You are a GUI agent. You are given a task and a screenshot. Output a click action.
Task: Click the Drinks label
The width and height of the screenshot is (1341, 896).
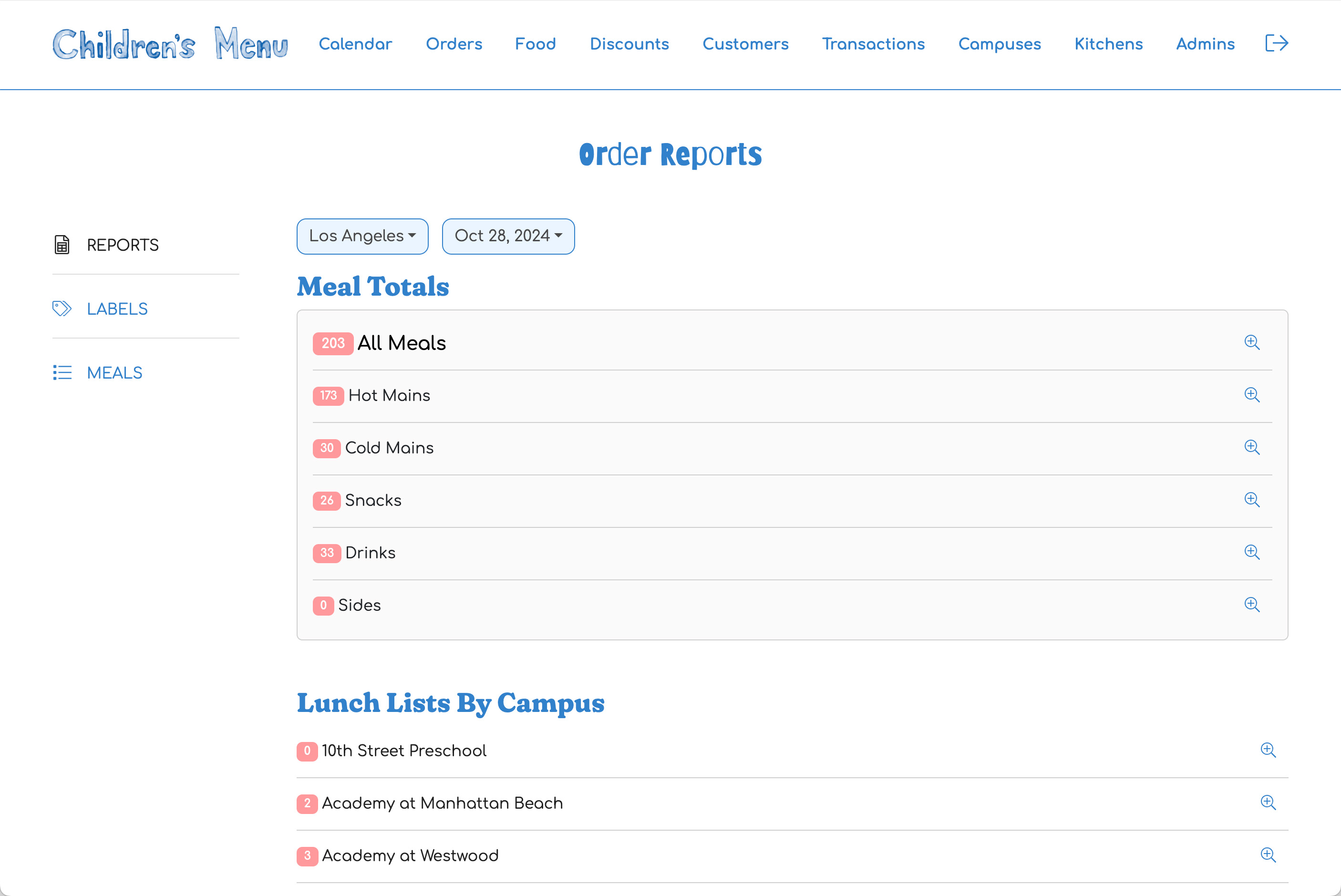coord(370,553)
